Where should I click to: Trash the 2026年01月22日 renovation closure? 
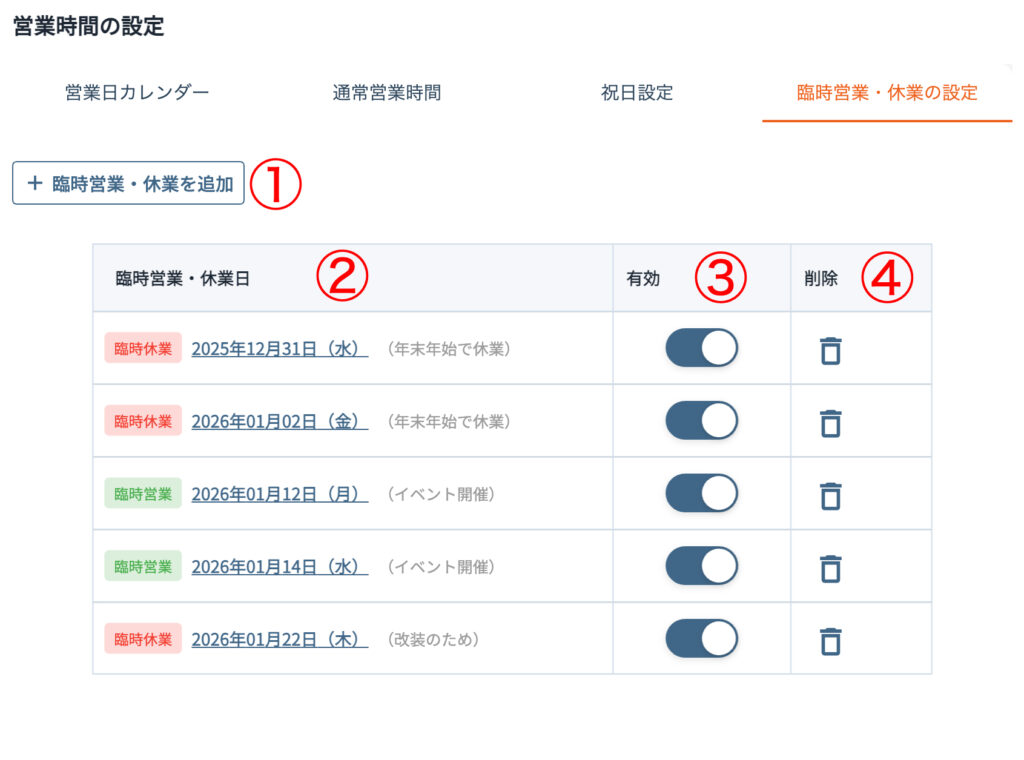point(830,640)
